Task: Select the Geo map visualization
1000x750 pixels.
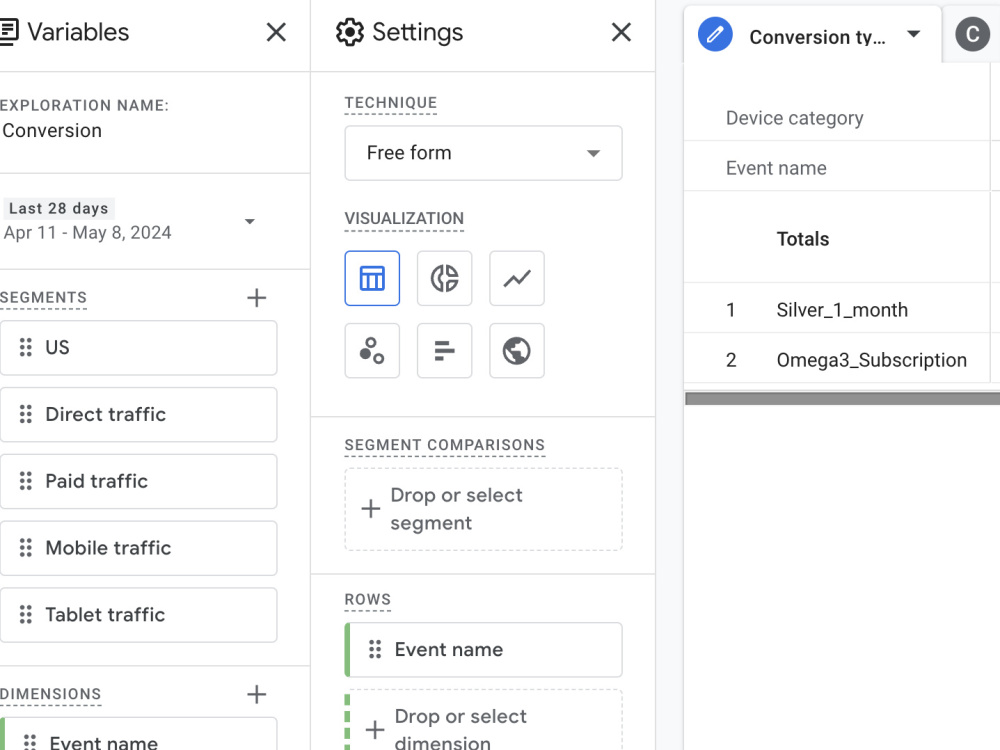Action: tap(517, 350)
